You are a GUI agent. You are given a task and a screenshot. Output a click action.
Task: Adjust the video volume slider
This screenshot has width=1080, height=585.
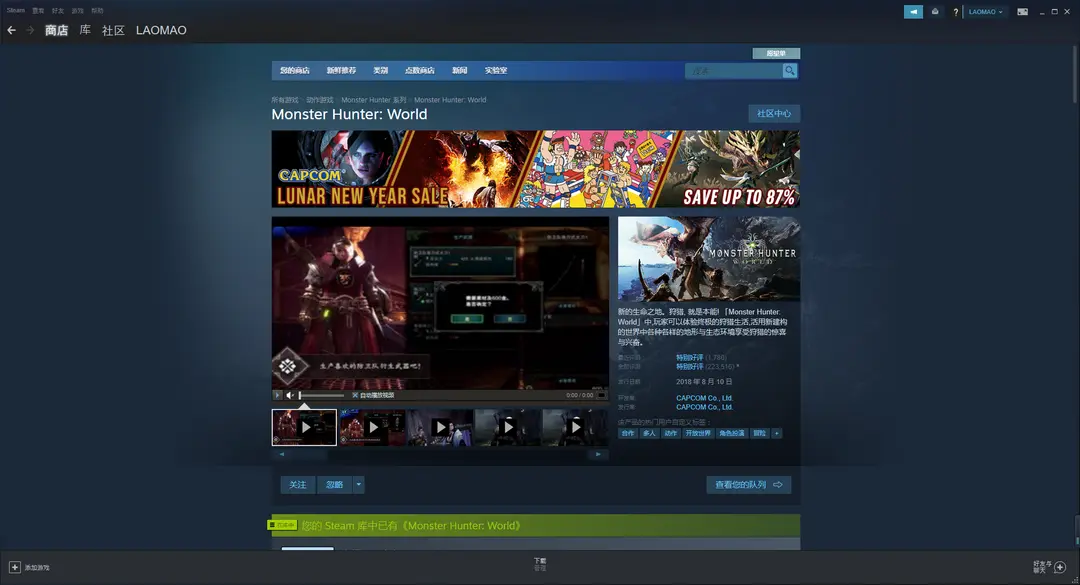(322, 396)
